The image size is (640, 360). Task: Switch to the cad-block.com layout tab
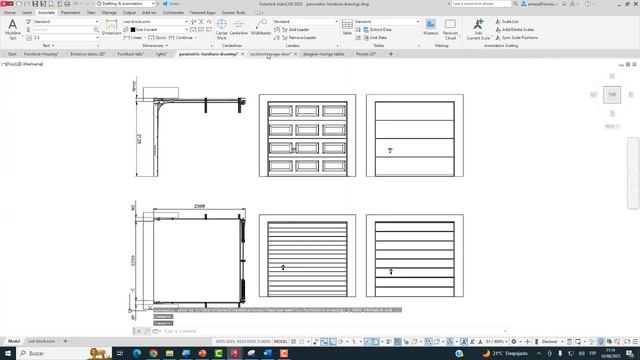coord(41,341)
